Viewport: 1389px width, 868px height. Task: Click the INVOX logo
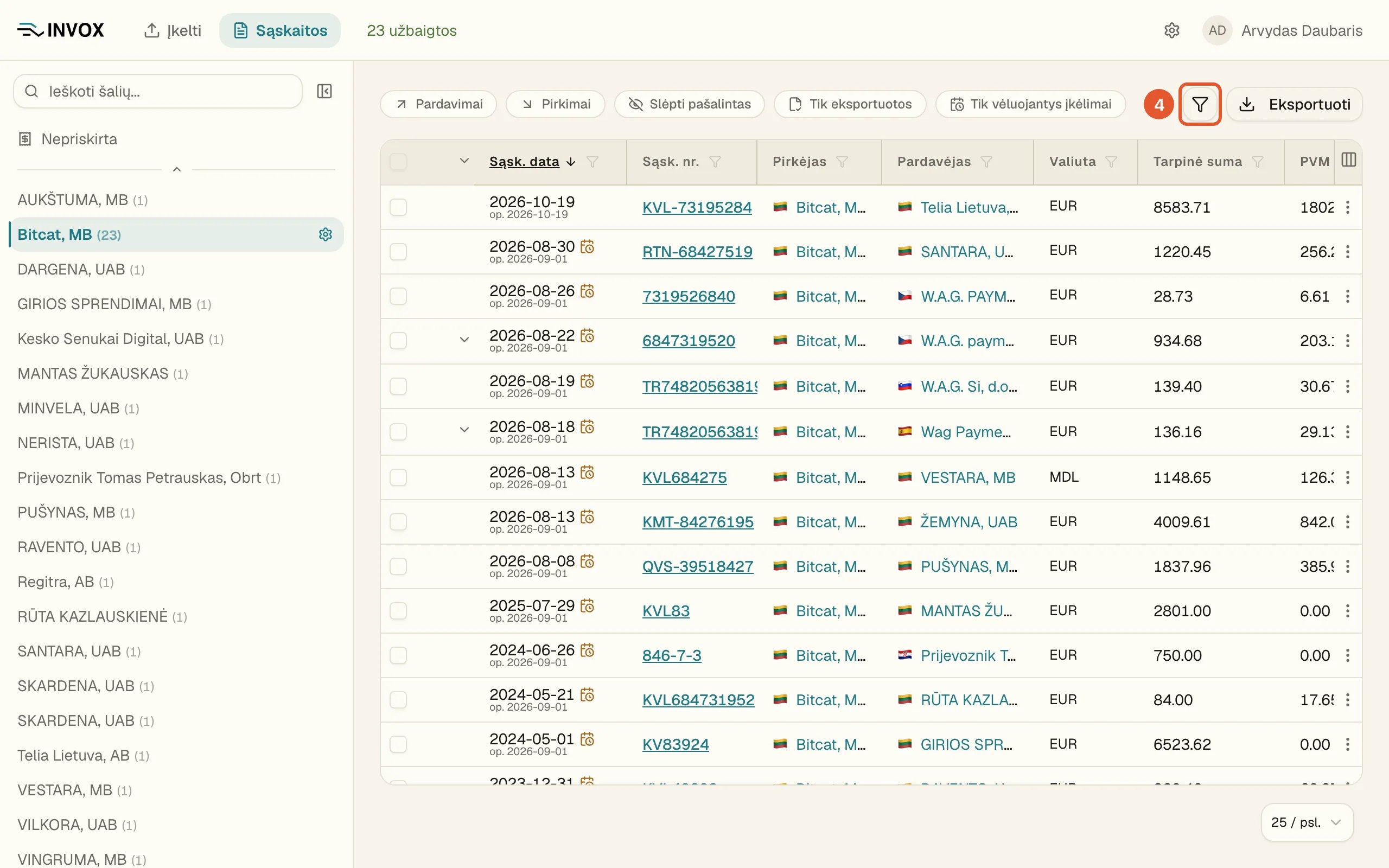(x=61, y=30)
